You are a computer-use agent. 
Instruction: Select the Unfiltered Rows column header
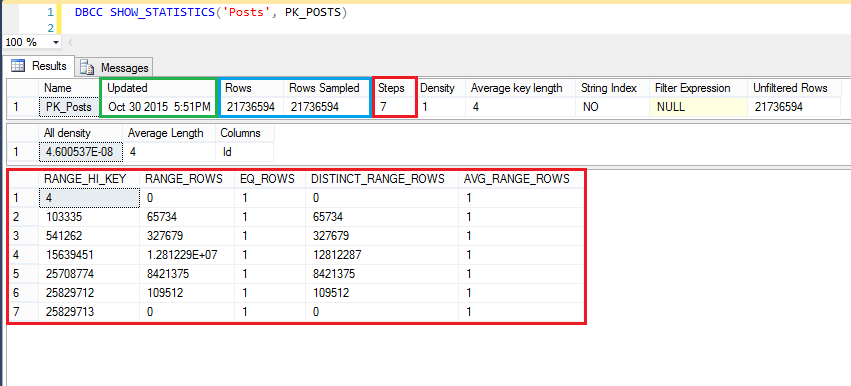(x=794, y=88)
